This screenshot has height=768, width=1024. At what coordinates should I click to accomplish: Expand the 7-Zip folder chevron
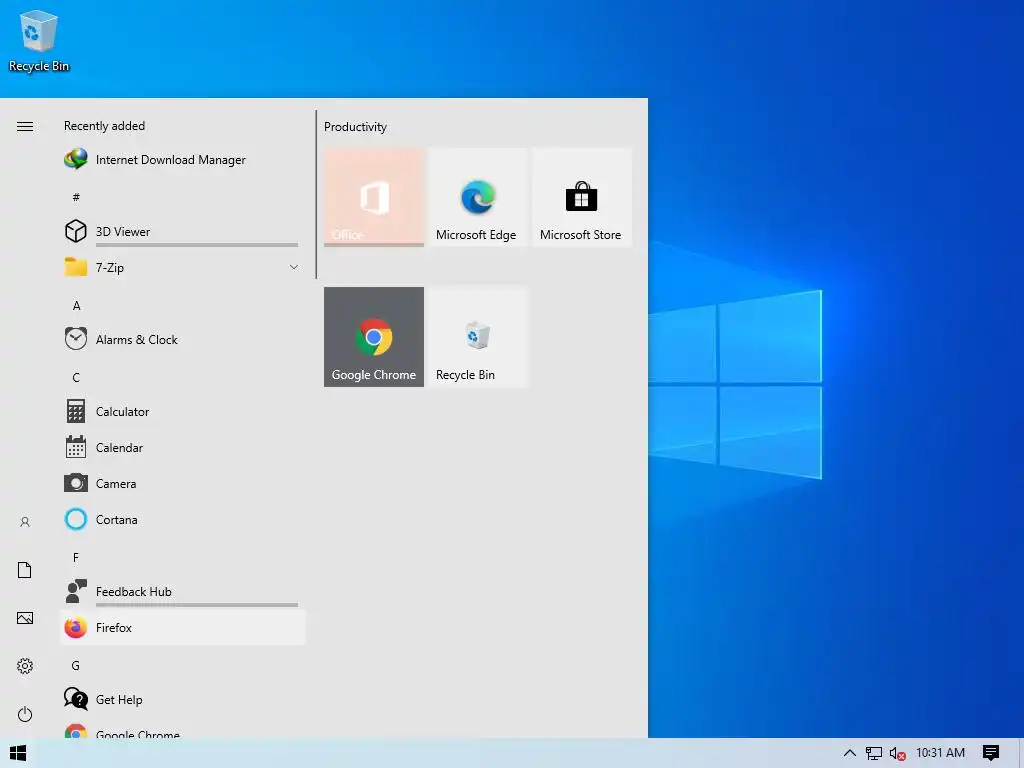tap(294, 267)
